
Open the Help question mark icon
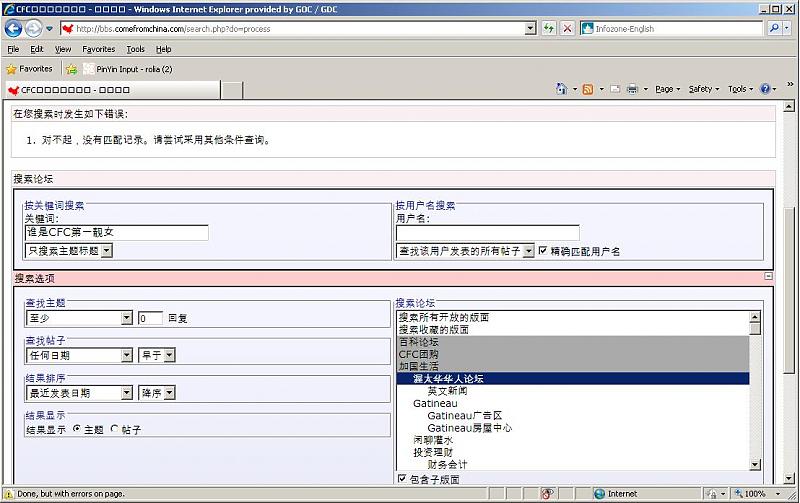[765, 89]
